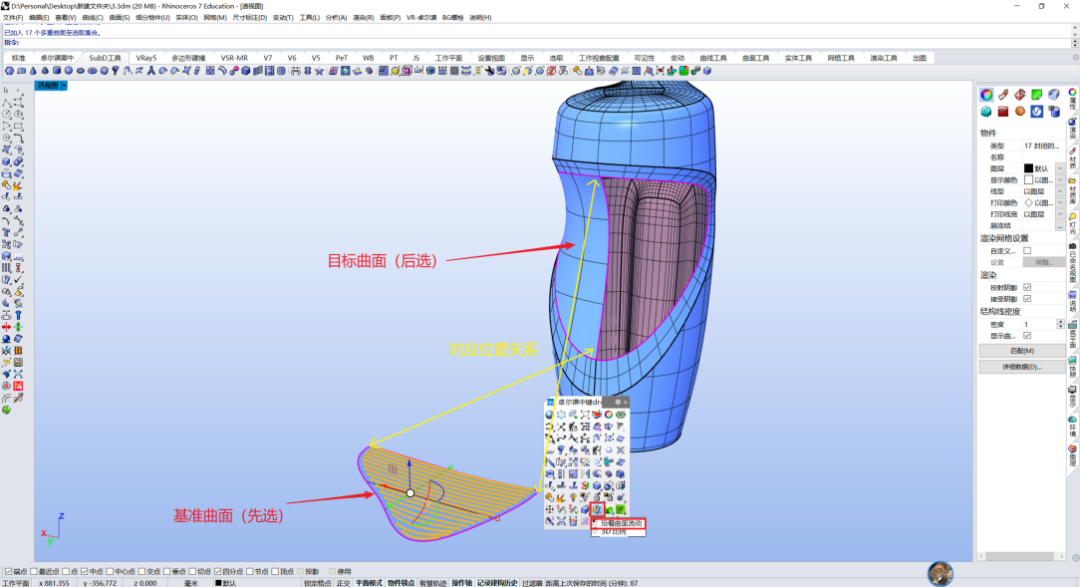Click the green sphere icon in left sidebar
Viewport: 1080px width, 587px height.
6,410
